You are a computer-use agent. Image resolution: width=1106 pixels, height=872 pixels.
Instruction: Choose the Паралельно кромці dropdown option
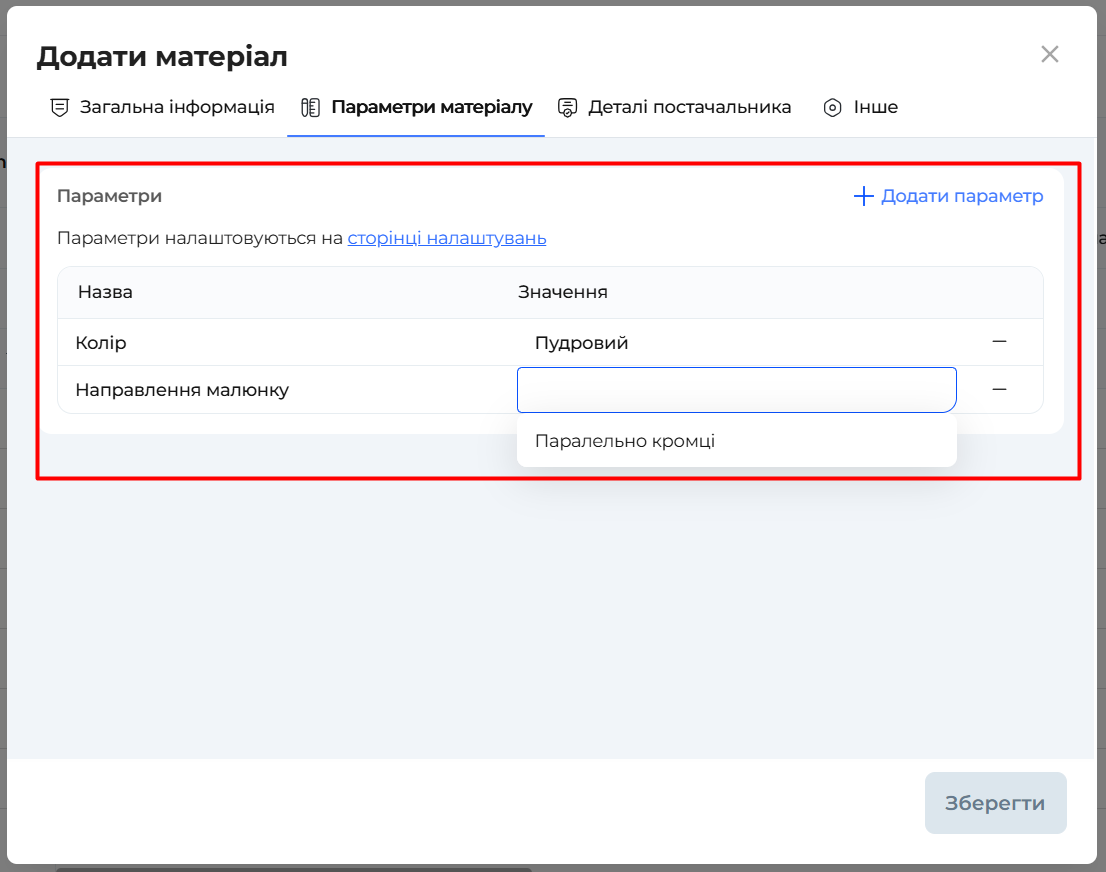[625, 441]
